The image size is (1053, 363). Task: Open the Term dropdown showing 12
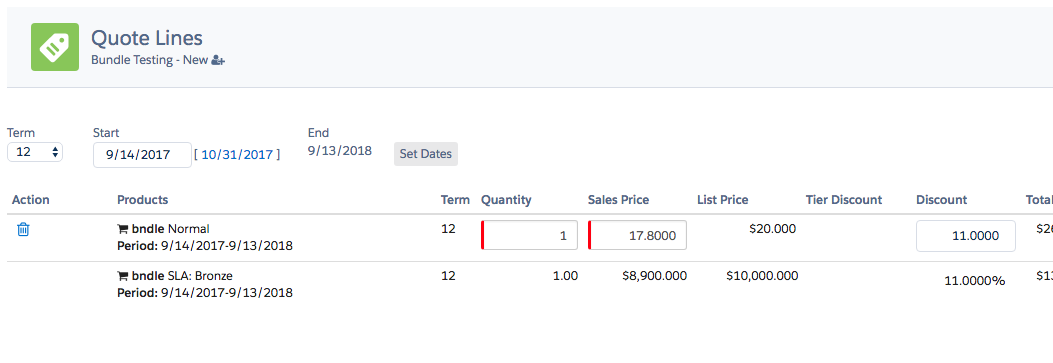click(35, 152)
